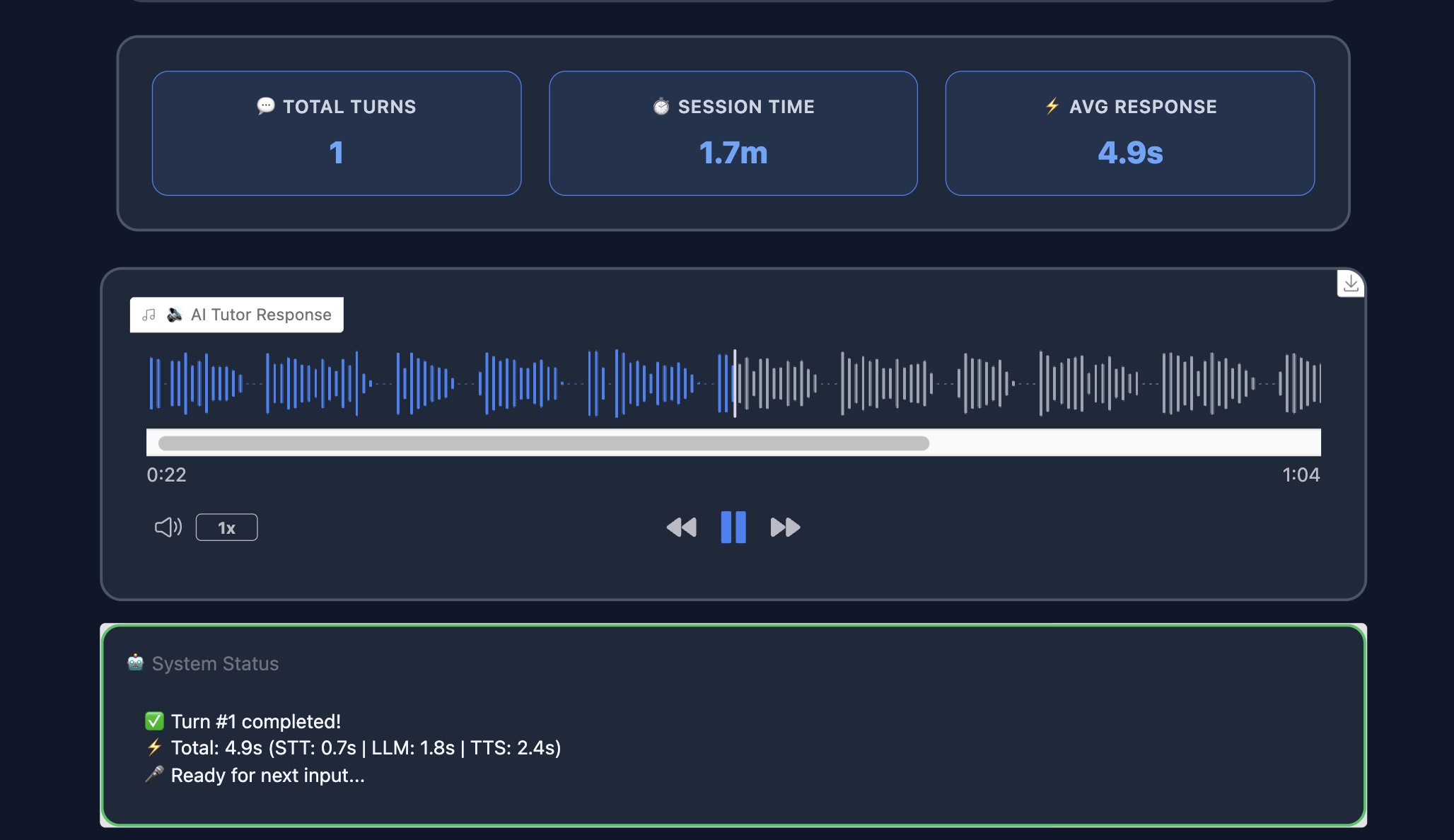Screen dimensions: 1454x840
Task: Skip forward with the double-right arrows
Action: click(x=785, y=527)
